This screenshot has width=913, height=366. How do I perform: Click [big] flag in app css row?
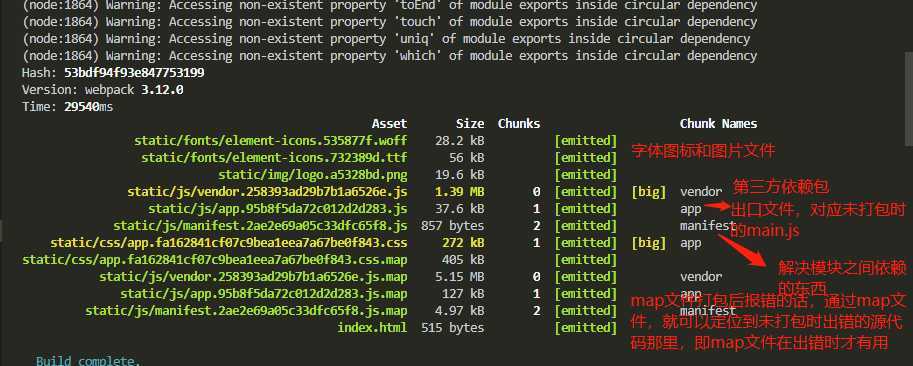point(648,242)
